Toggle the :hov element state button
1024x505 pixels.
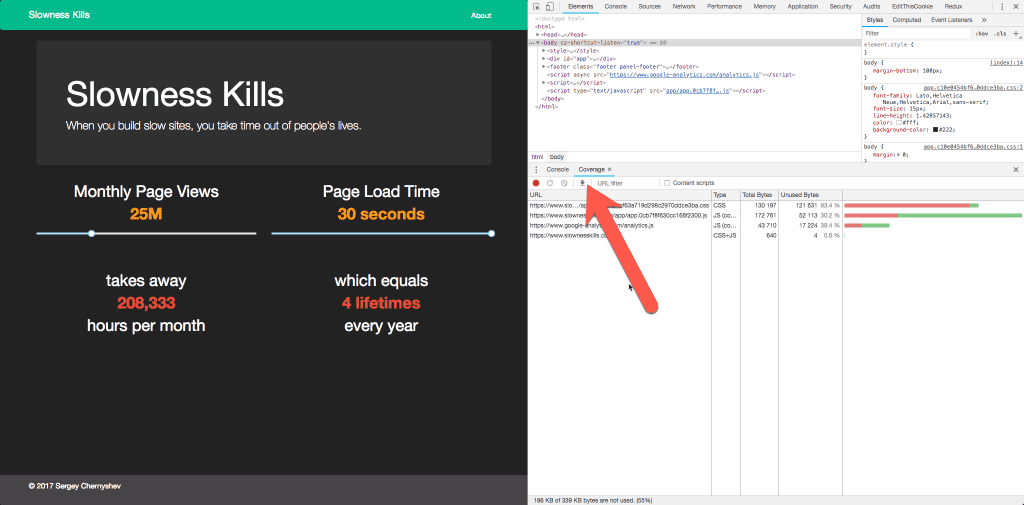click(x=981, y=33)
